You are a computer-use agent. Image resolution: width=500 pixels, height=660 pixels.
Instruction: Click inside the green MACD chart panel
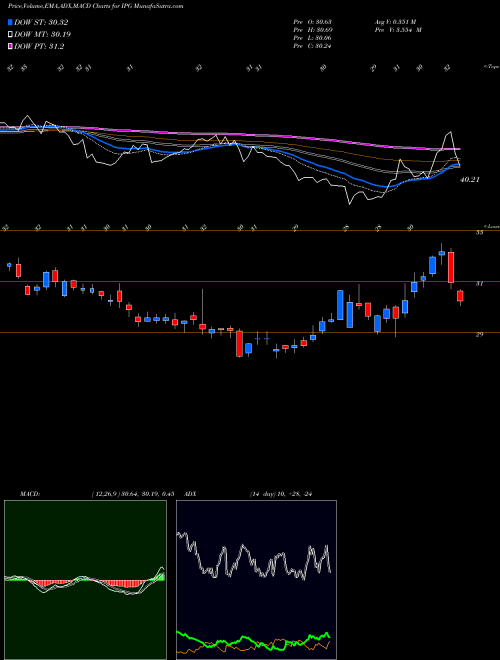click(x=85, y=580)
